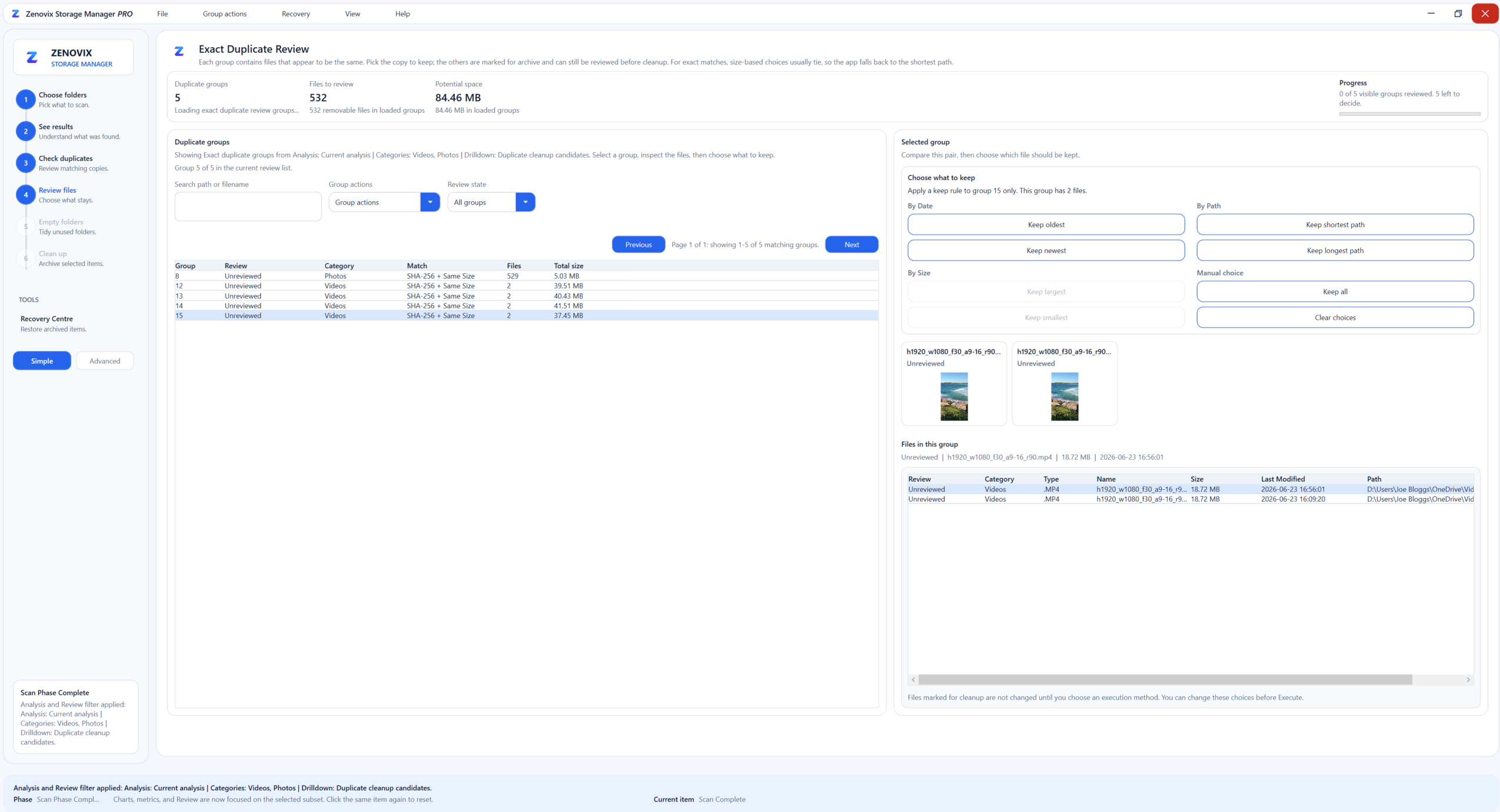Sort groups by Match column header

(x=416, y=266)
